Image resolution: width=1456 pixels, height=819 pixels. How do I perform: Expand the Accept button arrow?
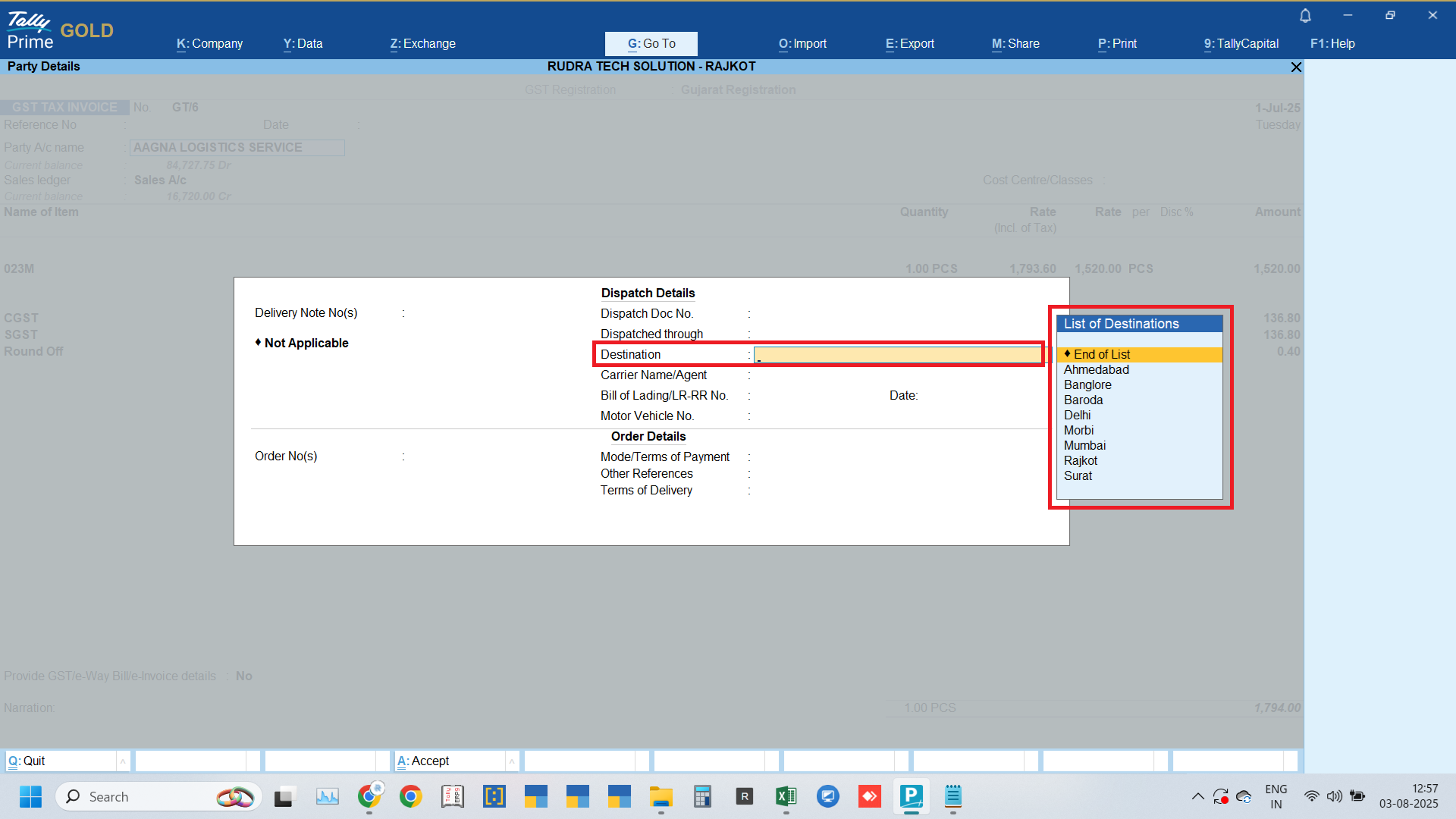[512, 761]
